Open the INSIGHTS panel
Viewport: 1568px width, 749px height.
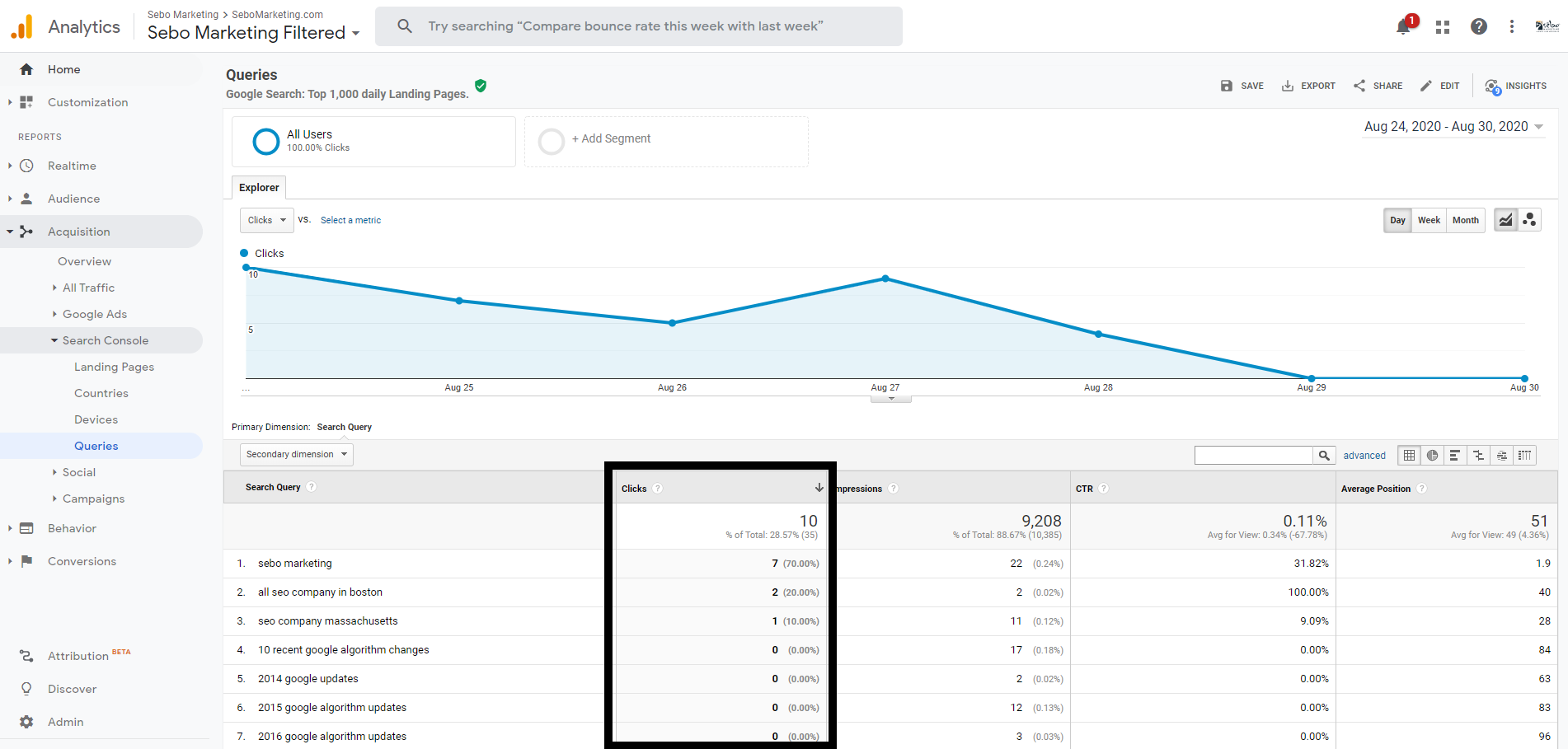(x=1515, y=86)
